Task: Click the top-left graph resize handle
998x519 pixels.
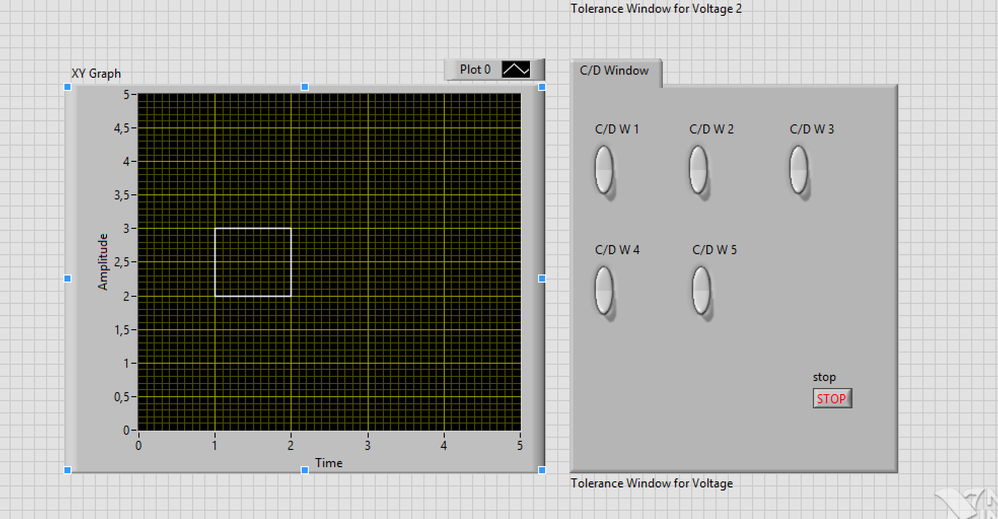Action: click(67, 87)
